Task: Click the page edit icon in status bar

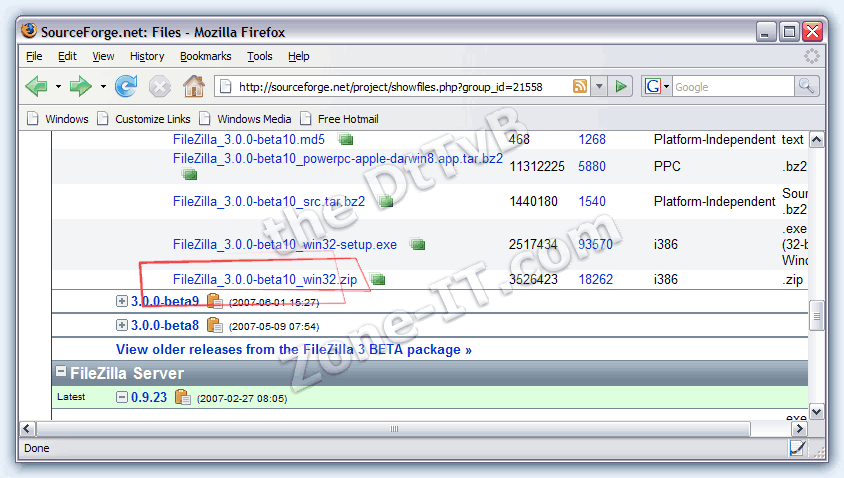Action: point(797,447)
